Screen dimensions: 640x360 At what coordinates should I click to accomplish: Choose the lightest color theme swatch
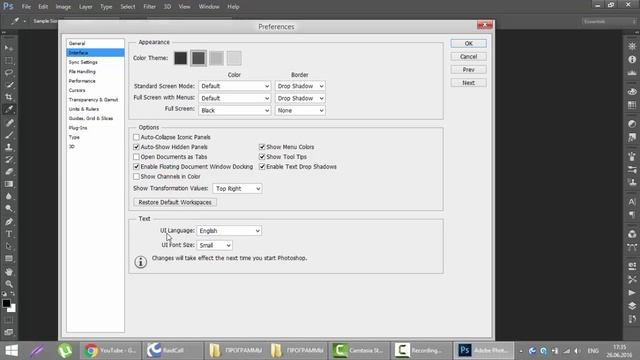pos(234,58)
